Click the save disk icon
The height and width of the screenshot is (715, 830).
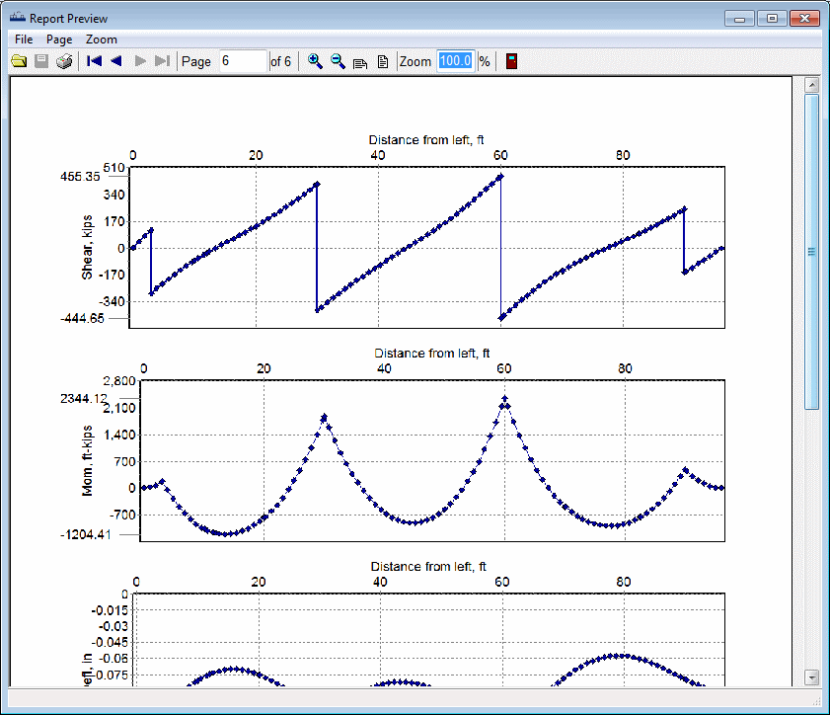(41, 61)
